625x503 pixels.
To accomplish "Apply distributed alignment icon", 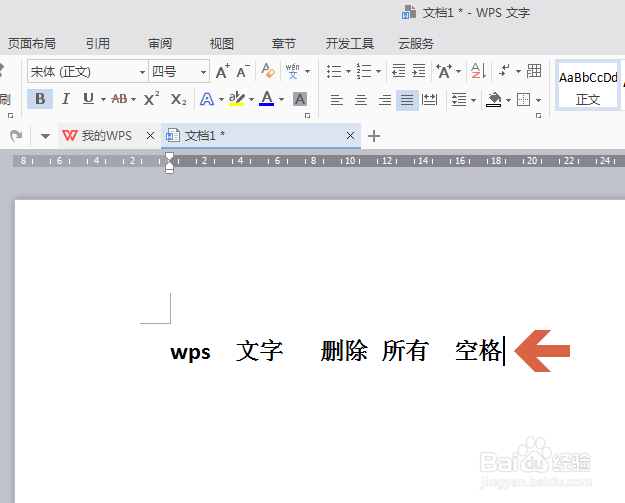I will pyautogui.click(x=430, y=100).
